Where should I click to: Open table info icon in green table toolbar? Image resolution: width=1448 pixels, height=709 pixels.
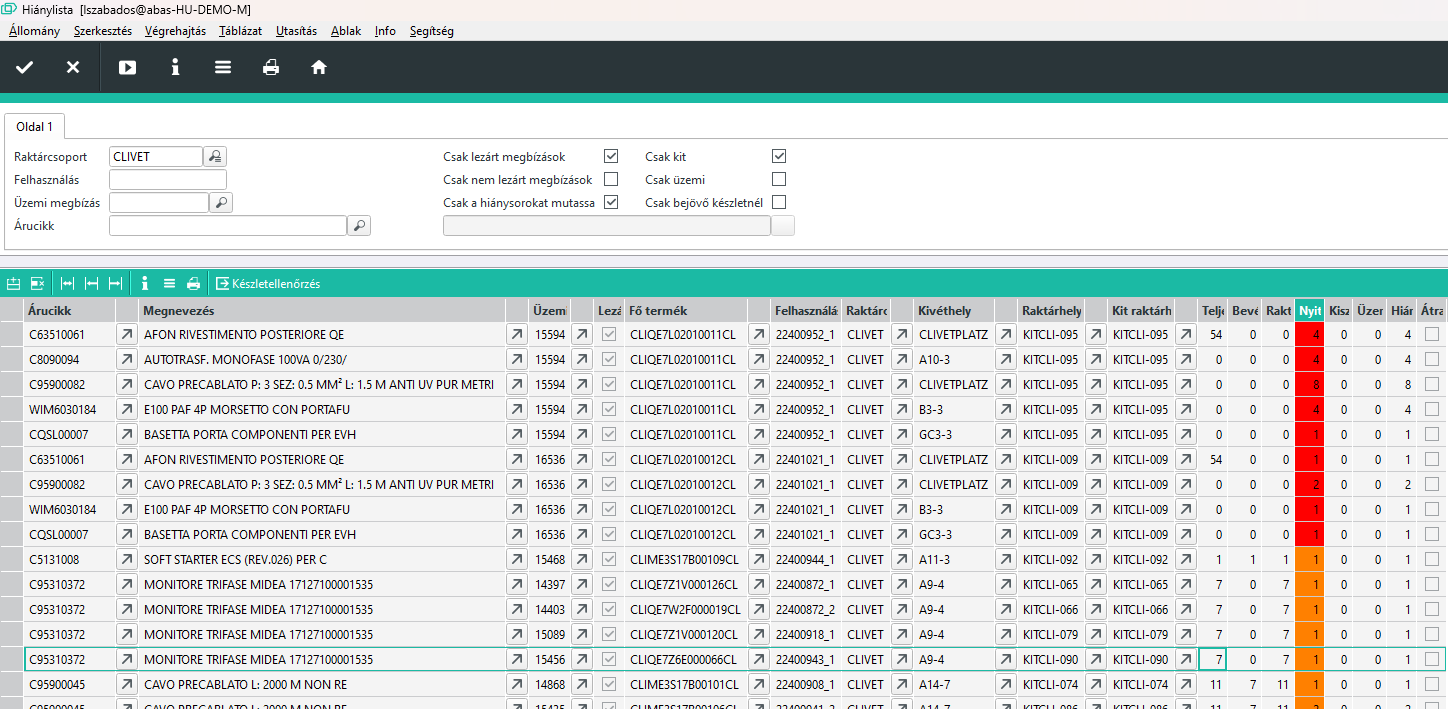click(145, 284)
